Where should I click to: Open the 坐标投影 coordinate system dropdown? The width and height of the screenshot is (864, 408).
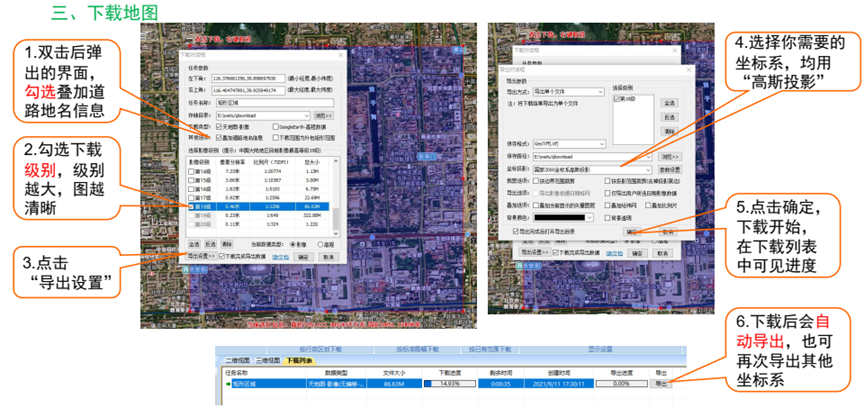tap(648, 169)
